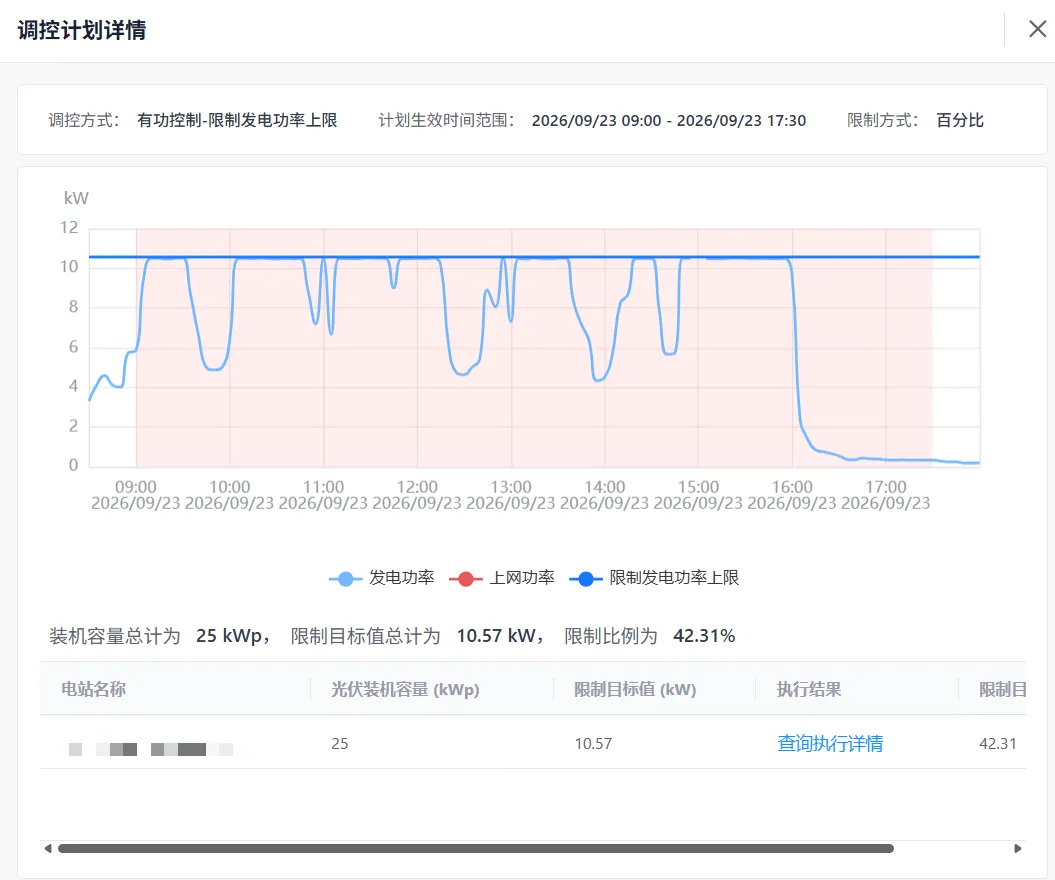Click the dark blue 限制发电功率上限 legend marker
This screenshot has width=1055, height=880.
pyautogui.click(x=586, y=579)
